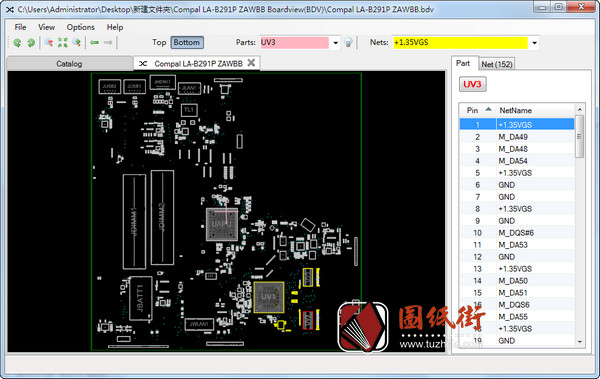Sort by the Pin column header
Screen dimensions: 600x379
pyautogui.click(x=477, y=110)
